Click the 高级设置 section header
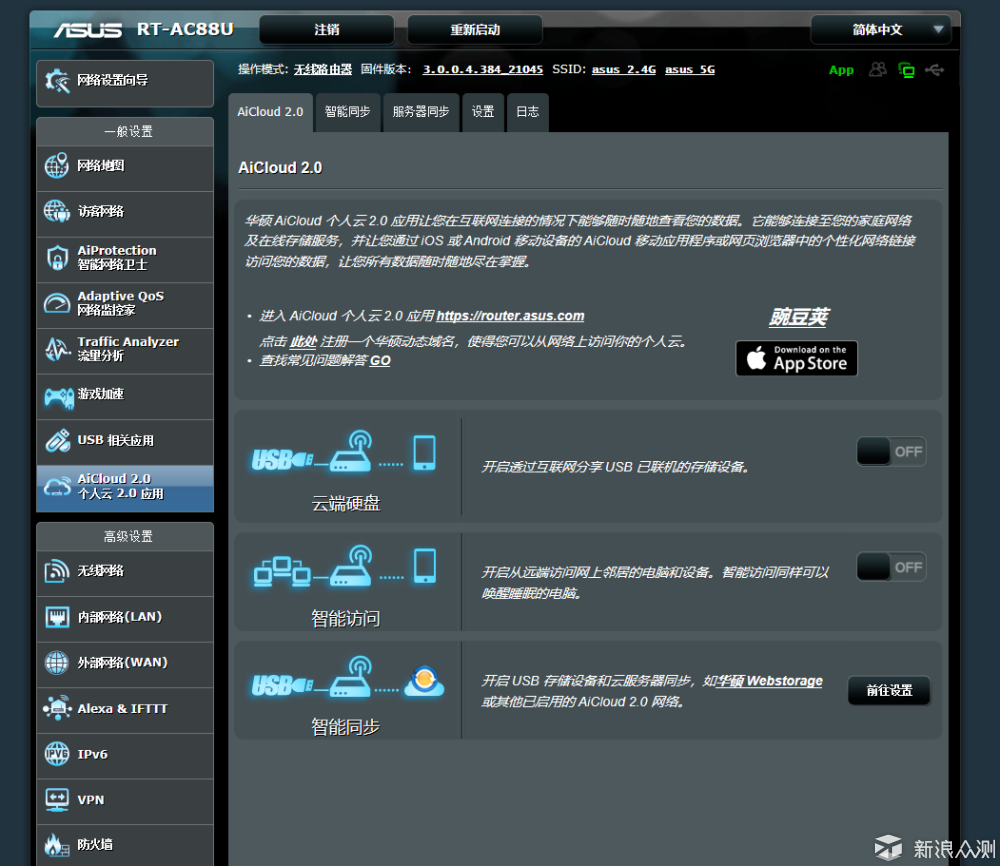 click(x=125, y=536)
